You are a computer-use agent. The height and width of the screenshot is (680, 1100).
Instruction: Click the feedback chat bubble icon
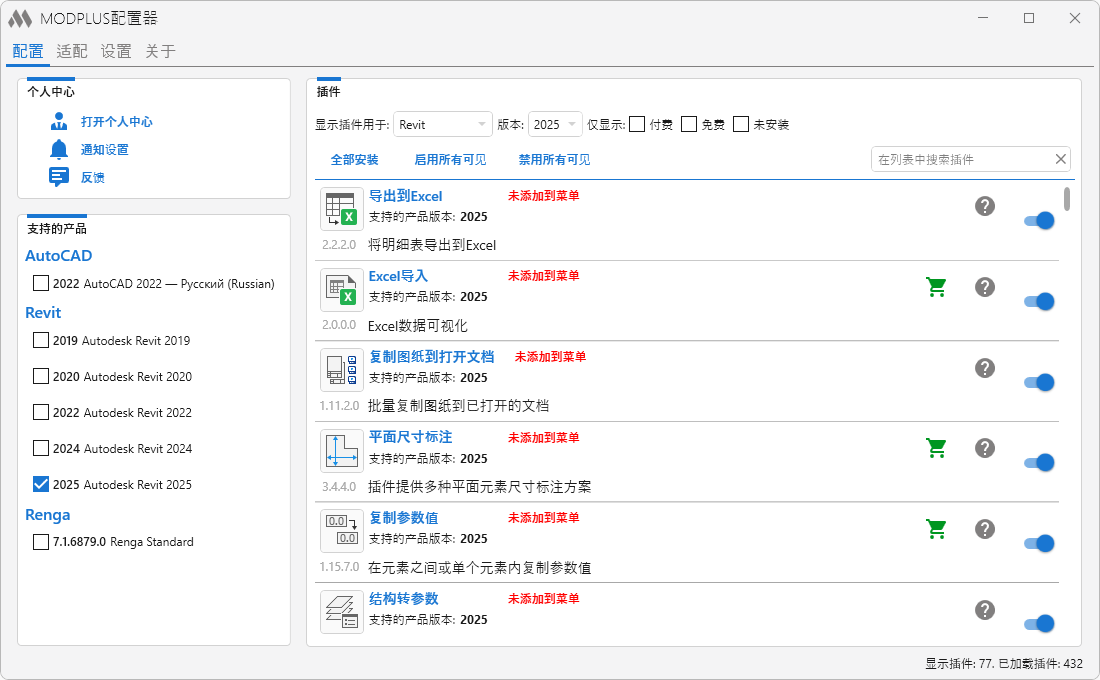(59, 177)
